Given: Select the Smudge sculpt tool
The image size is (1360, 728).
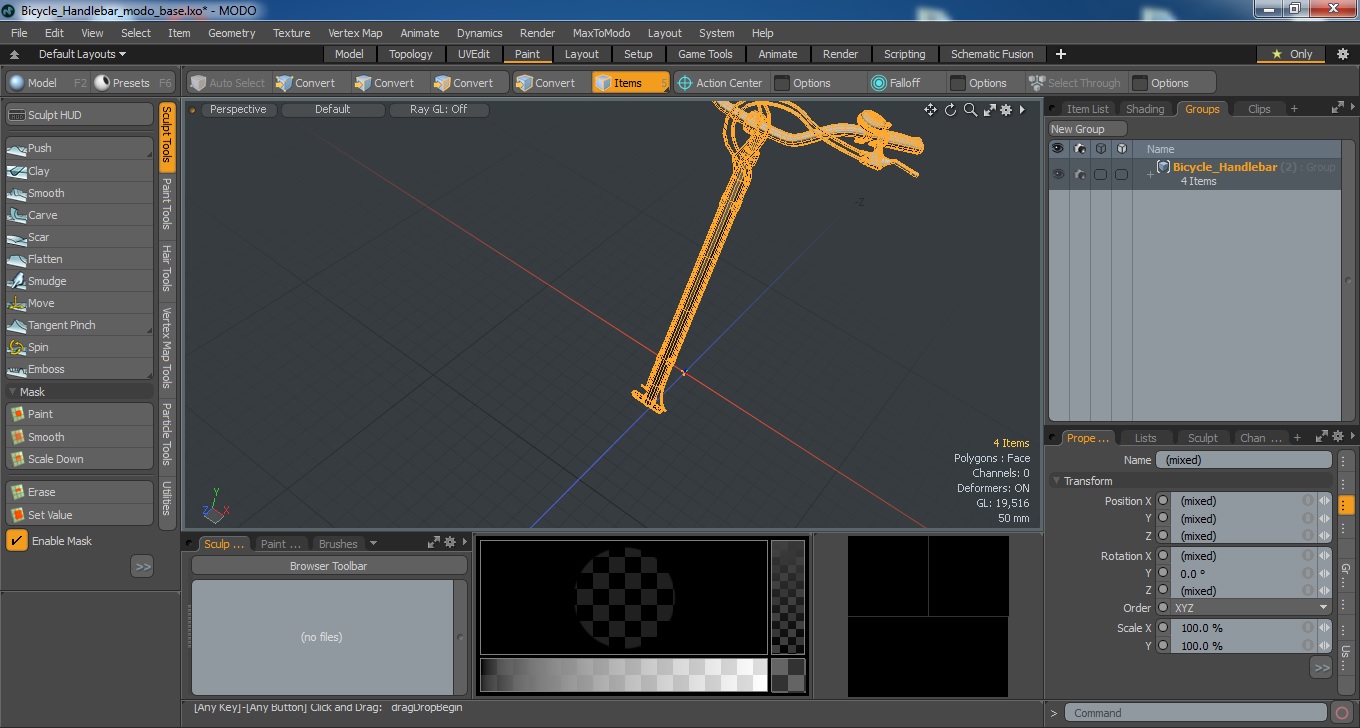Looking at the screenshot, I should [x=79, y=281].
